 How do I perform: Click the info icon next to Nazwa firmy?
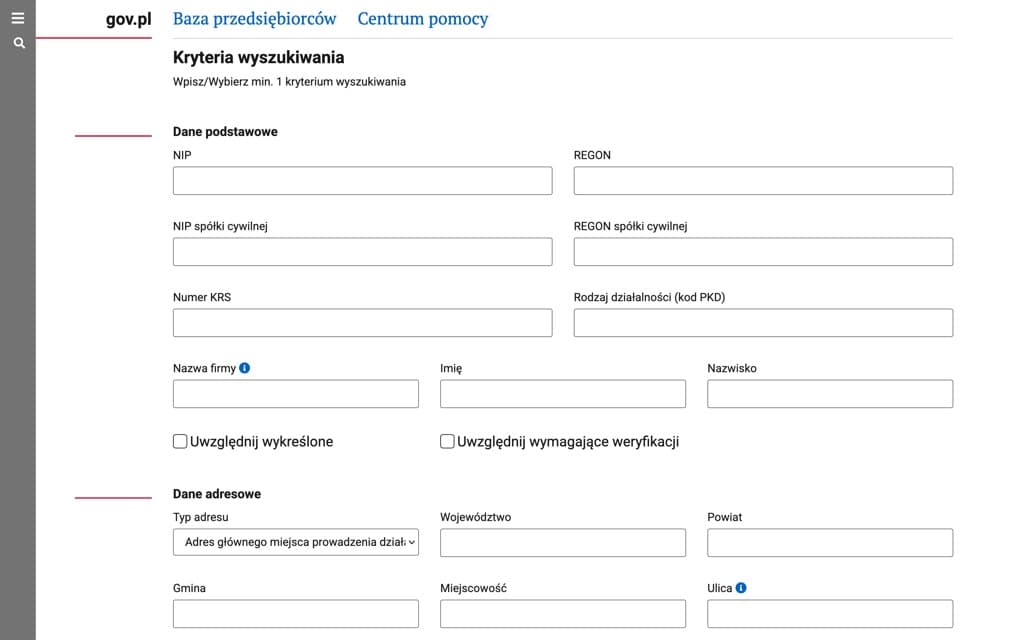click(x=243, y=366)
